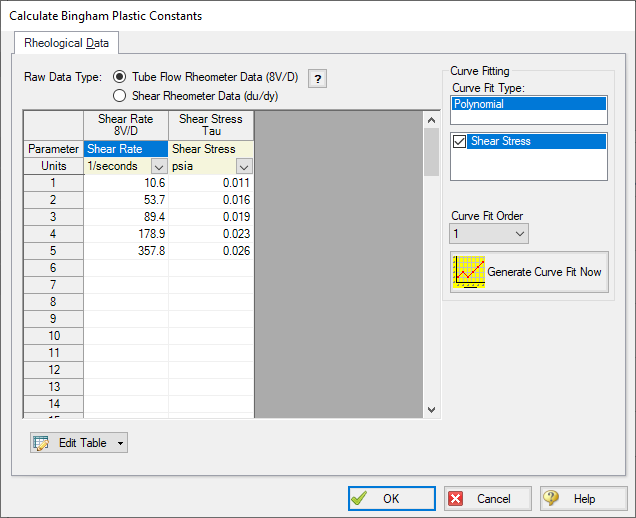
Task: Click the red X Cancel icon
Action: pyautogui.click(x=455, y=499)
